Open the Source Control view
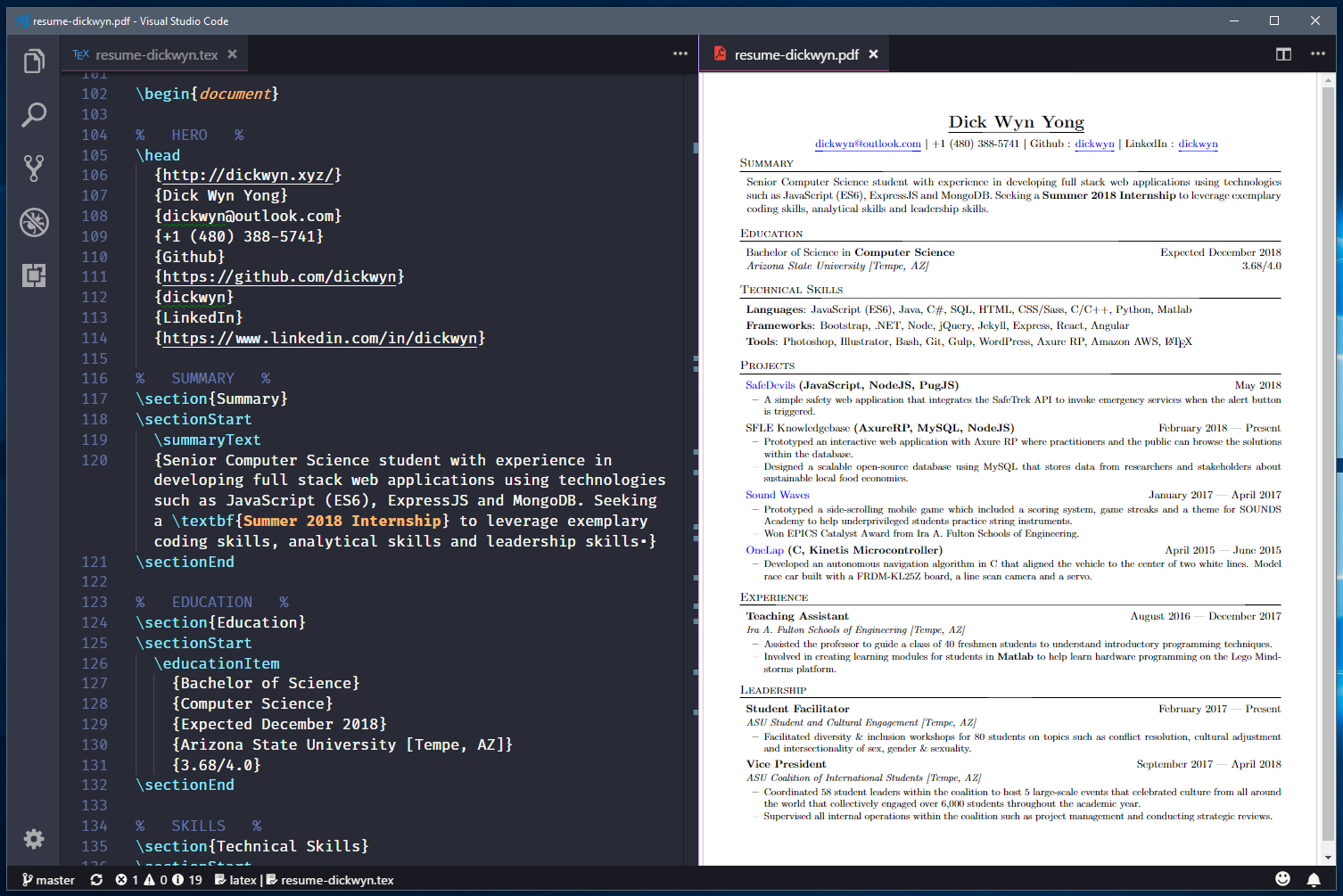Viewport: 1343px width, 896px height. point(34,169)
